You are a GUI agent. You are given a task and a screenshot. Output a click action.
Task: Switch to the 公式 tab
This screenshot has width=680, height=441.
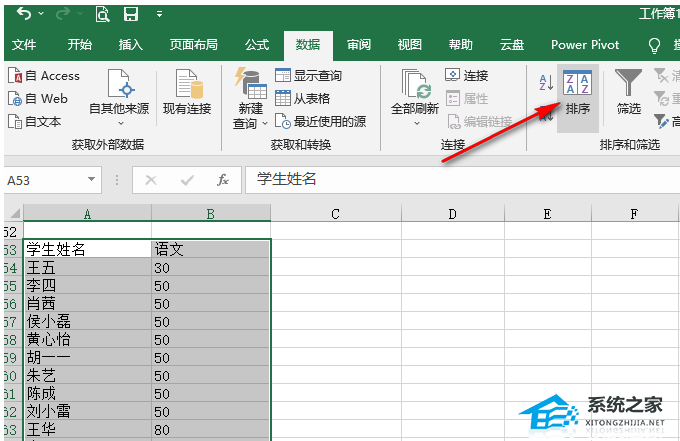257,45
